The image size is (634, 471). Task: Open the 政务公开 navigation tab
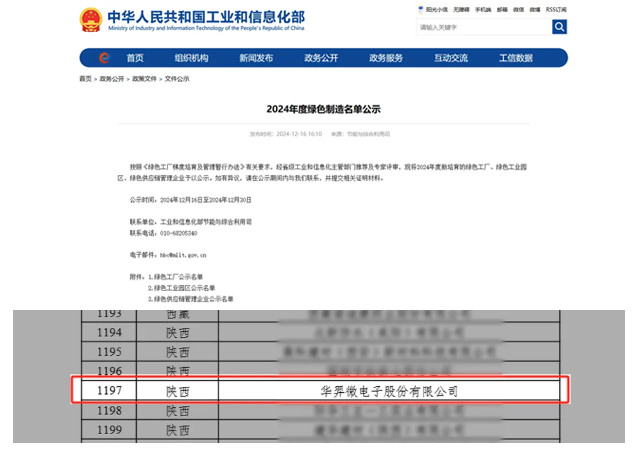point(321,58)
